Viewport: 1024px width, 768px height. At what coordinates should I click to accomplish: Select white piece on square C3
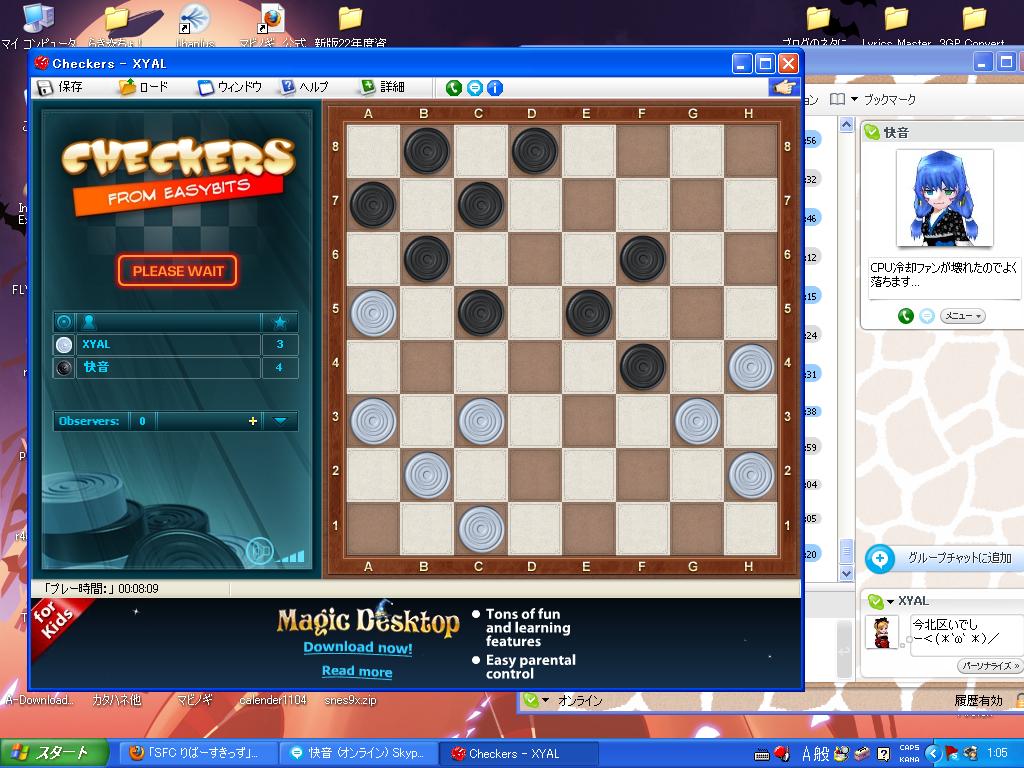[x=481, y=421]
